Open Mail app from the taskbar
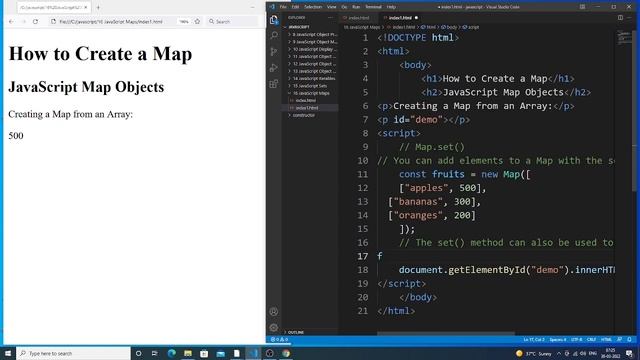 click(220, 353)
